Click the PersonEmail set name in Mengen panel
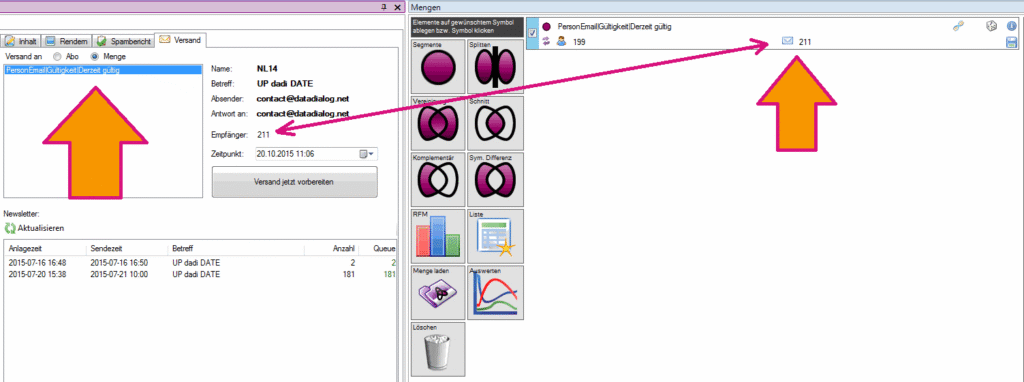1024x382 pixels. [x=615, y=27]
